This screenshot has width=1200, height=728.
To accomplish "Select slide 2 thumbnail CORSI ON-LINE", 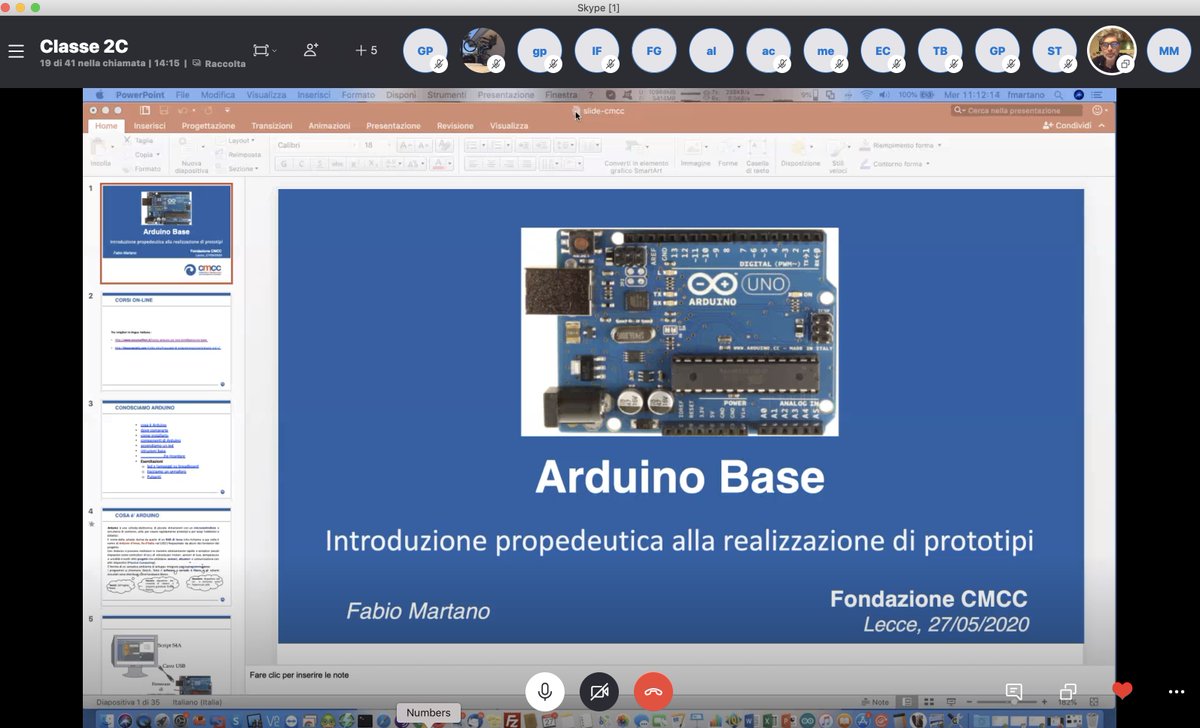I will 166,340.
